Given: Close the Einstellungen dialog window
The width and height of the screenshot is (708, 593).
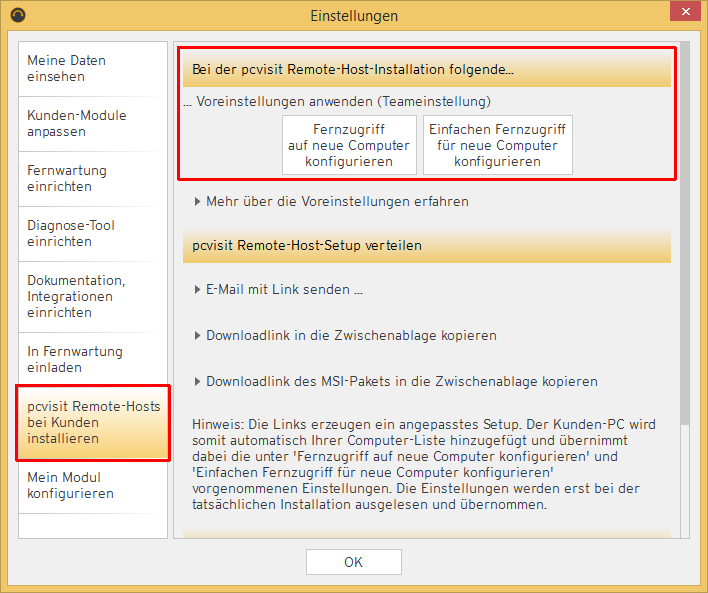Looking at the screenshot, I should (683, 14).
